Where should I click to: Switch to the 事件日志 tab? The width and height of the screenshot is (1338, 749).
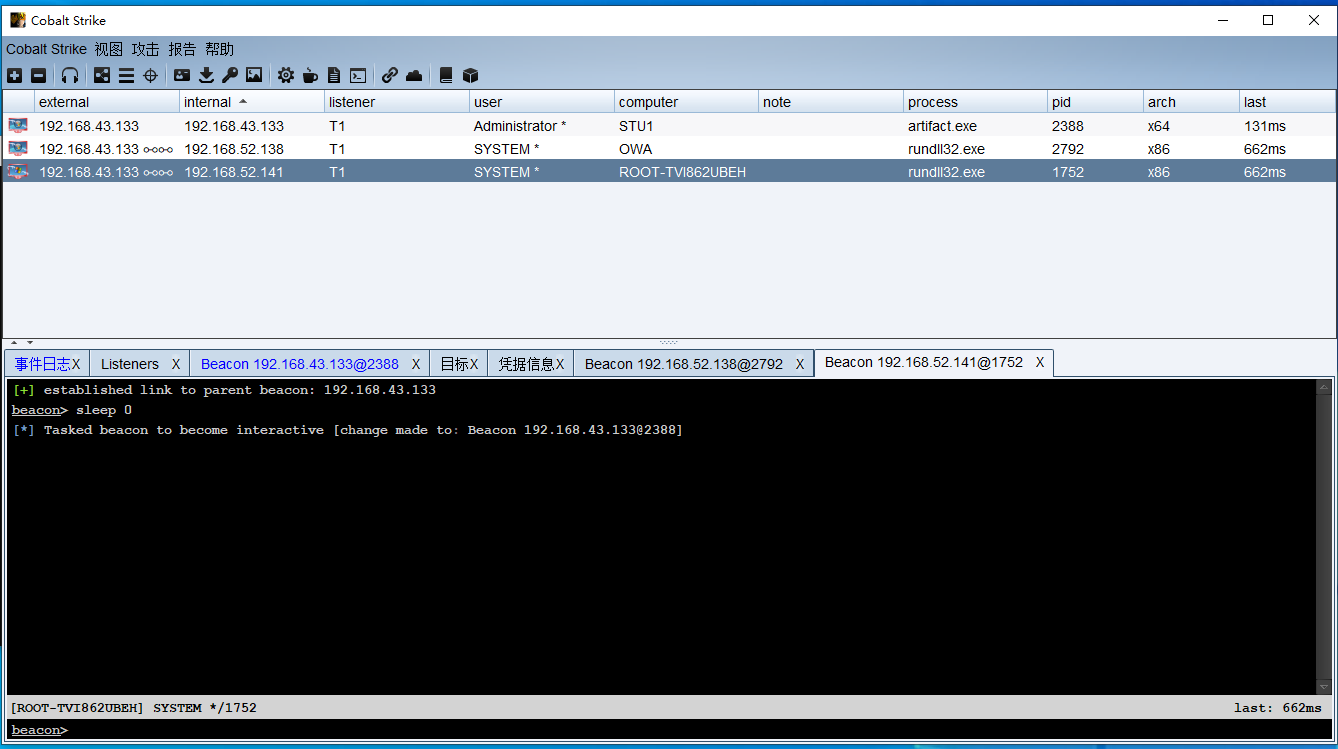coord(42,364)
